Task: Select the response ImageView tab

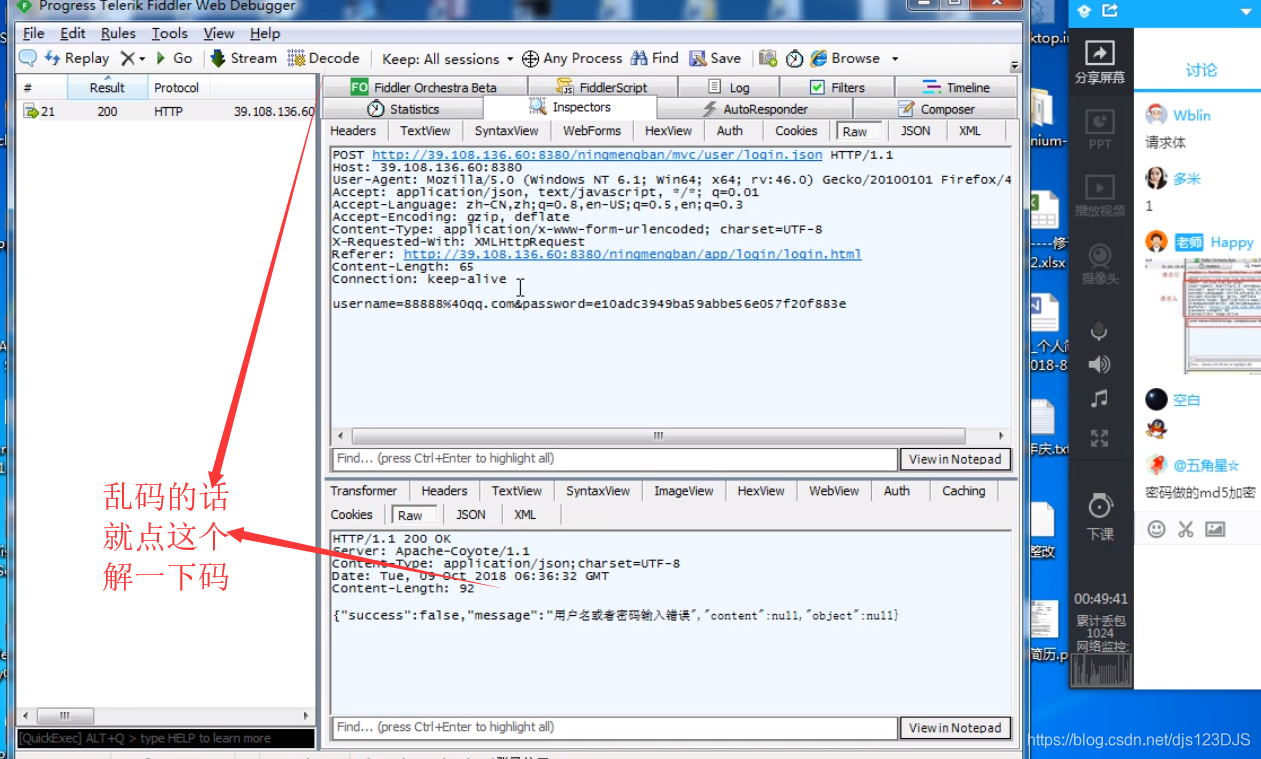Action: [683, 491]
